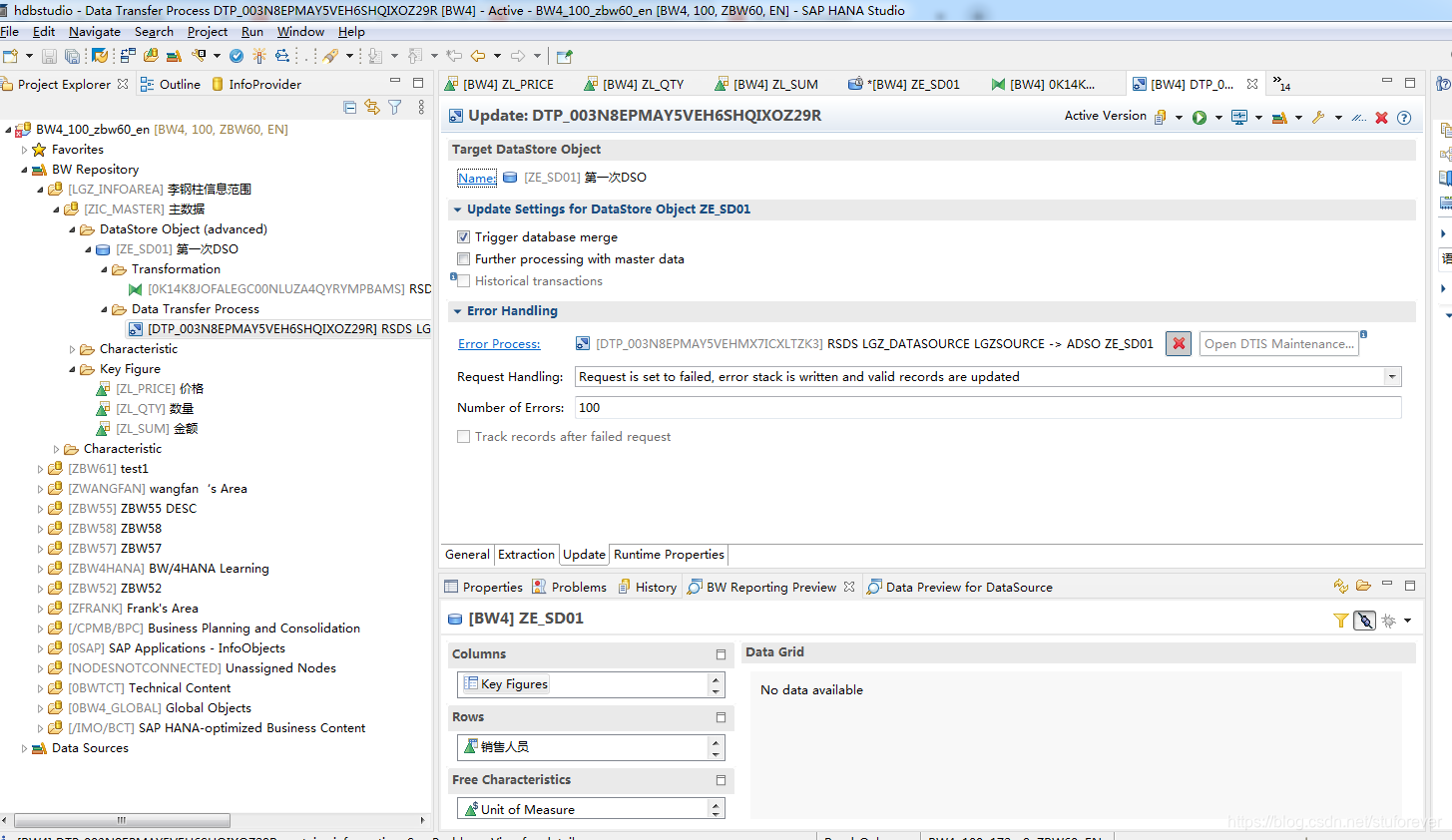Toggle the Free Characteristics section square button

click(721, 780)
